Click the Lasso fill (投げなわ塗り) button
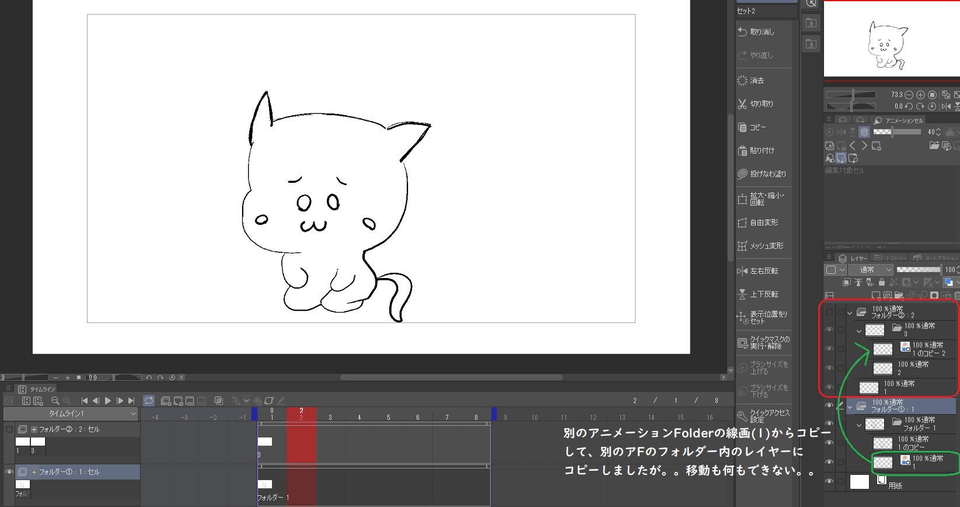 (x=763, y=174)
